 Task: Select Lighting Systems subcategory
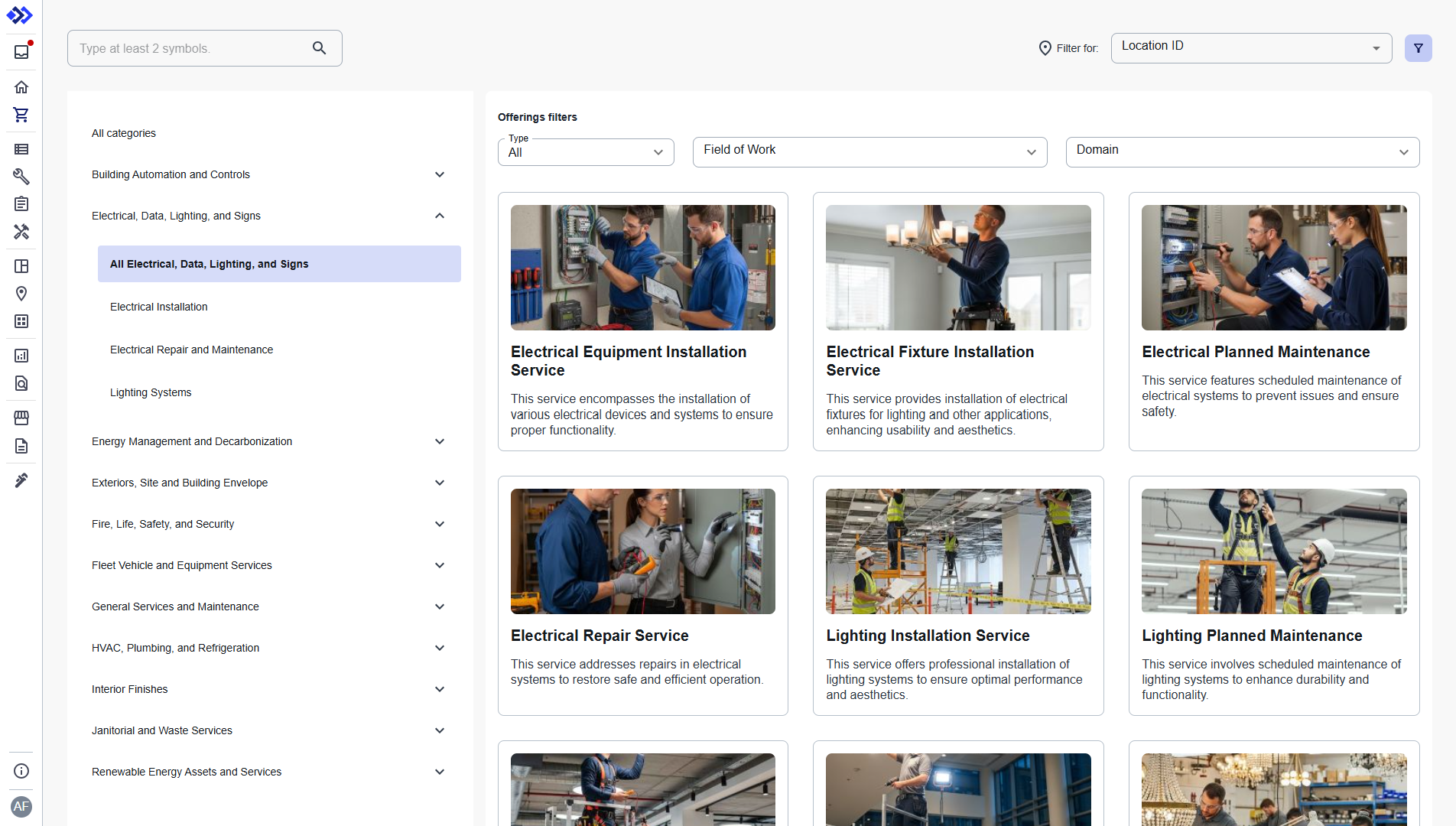click(151, 392)
